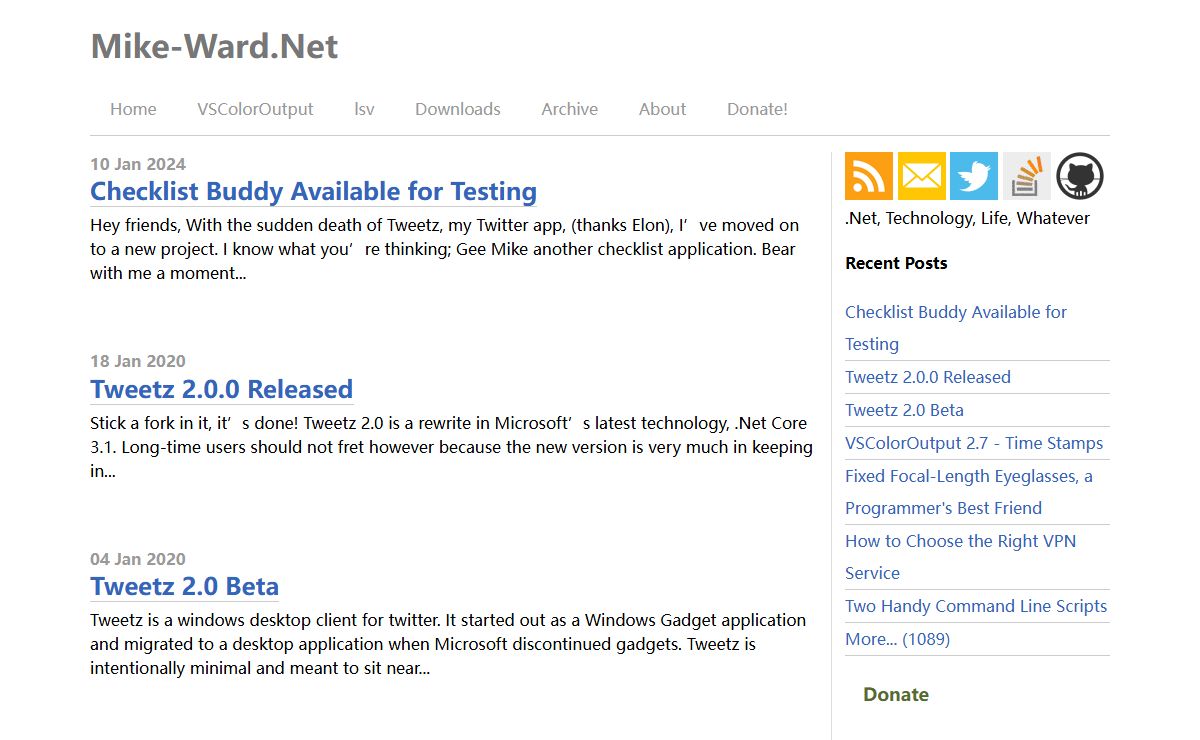The width and height of the screenshot is (1200, 740).
Task: Click the Recent Posts sidebar heading
Action: tap(896, 263)
